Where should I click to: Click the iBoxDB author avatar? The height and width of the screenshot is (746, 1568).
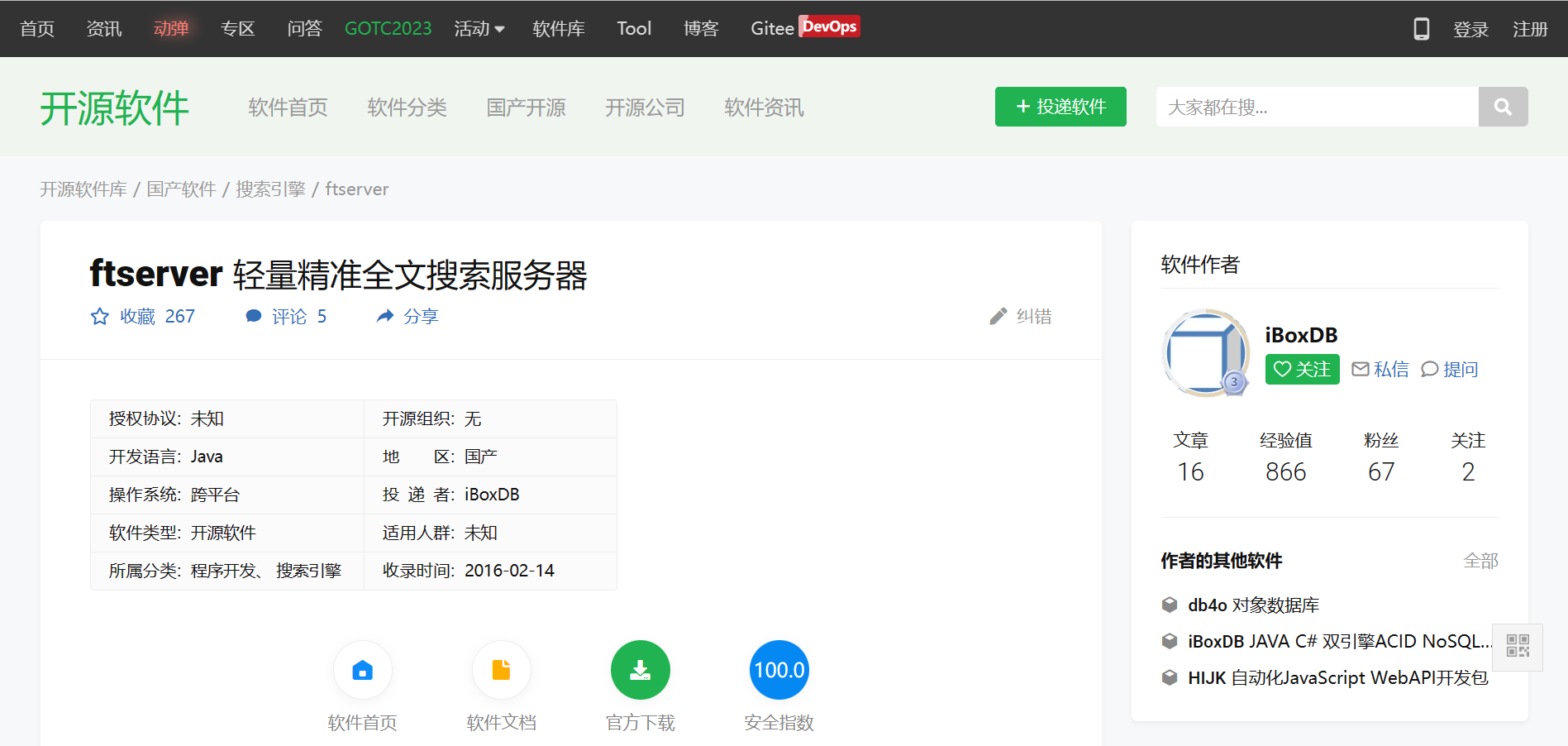point(1206,353)
